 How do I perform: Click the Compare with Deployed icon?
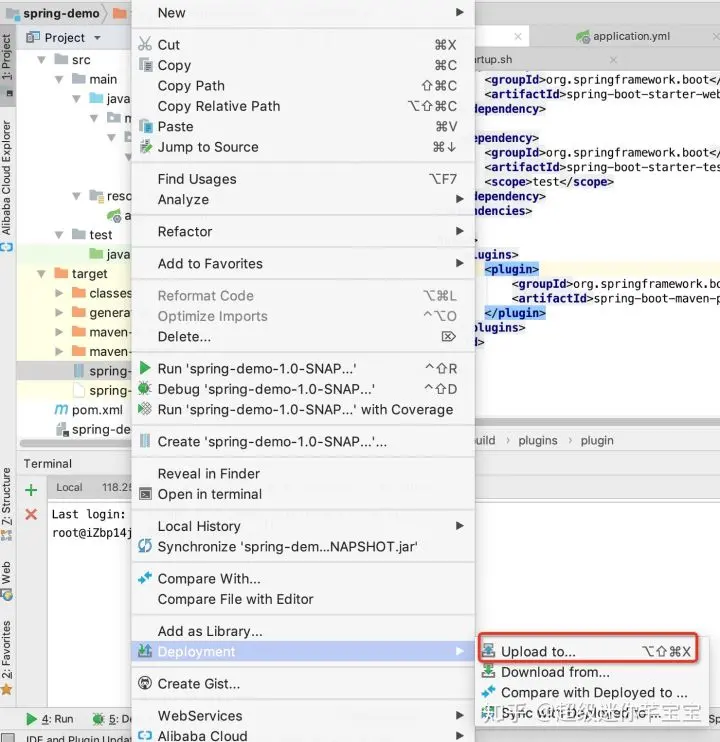click(488, 692)
